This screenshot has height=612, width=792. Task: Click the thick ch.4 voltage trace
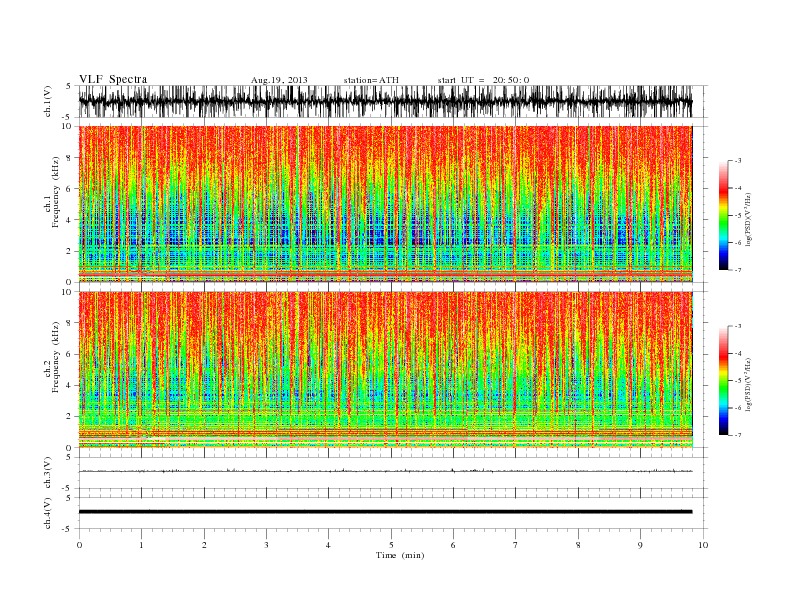click(385, 512)
